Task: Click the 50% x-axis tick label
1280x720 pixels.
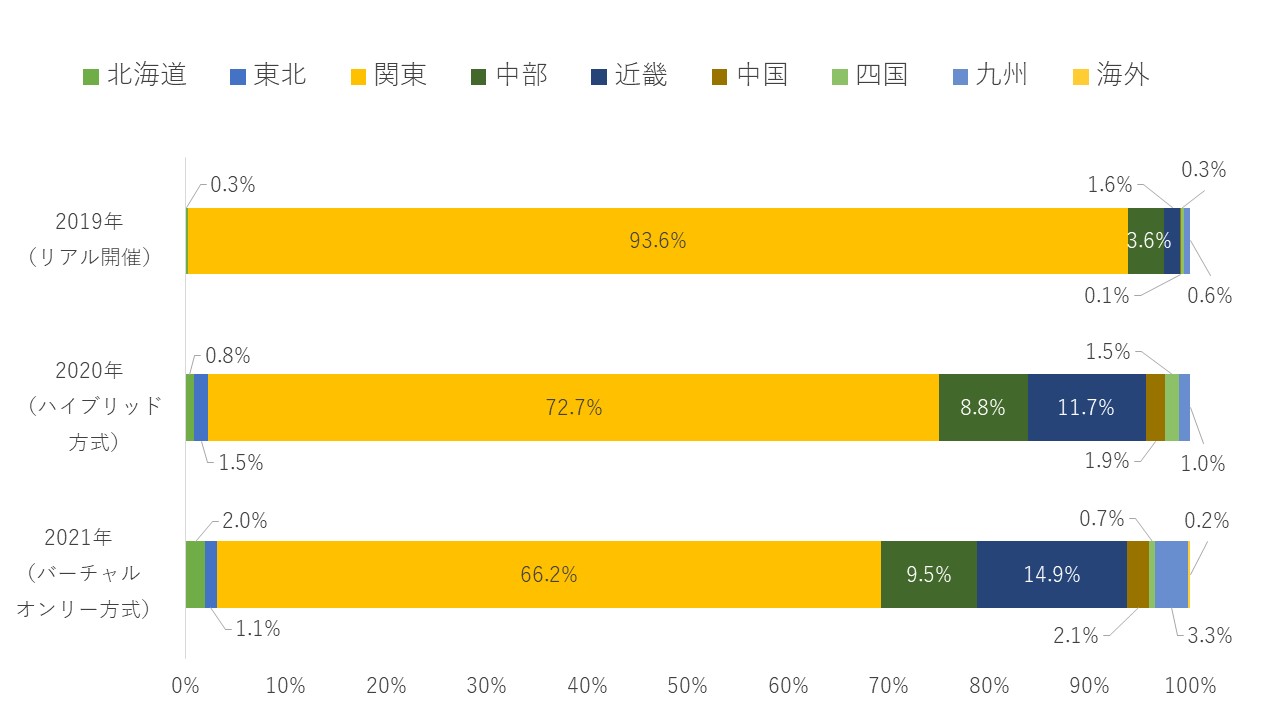Action: click(x=688, y=686)
